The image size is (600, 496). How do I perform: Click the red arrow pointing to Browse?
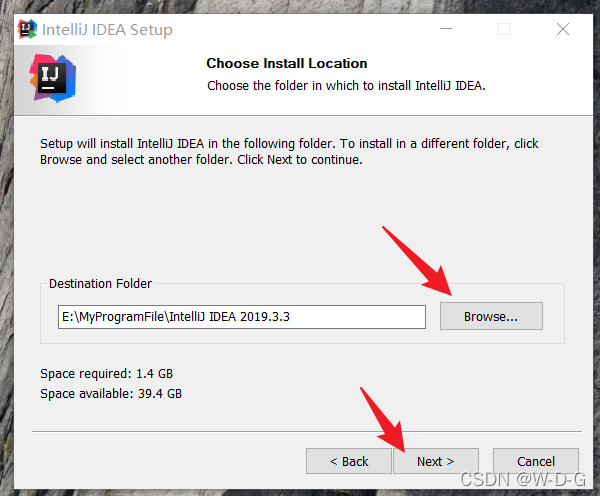point(418,261)
